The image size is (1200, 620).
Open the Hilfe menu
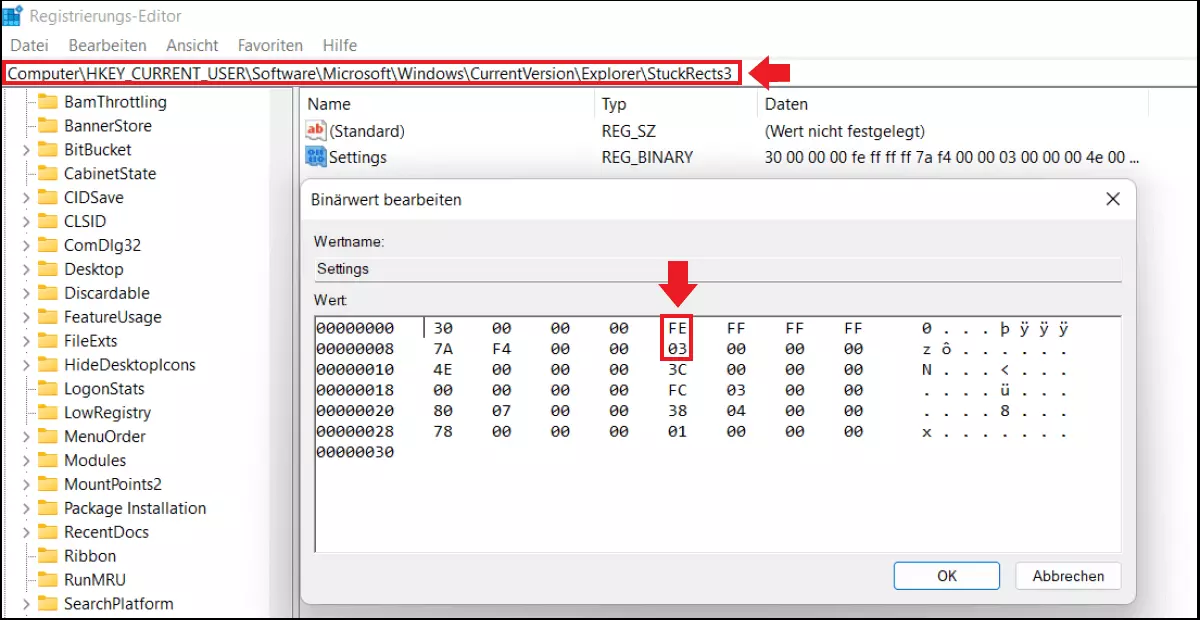coord(340,45)
